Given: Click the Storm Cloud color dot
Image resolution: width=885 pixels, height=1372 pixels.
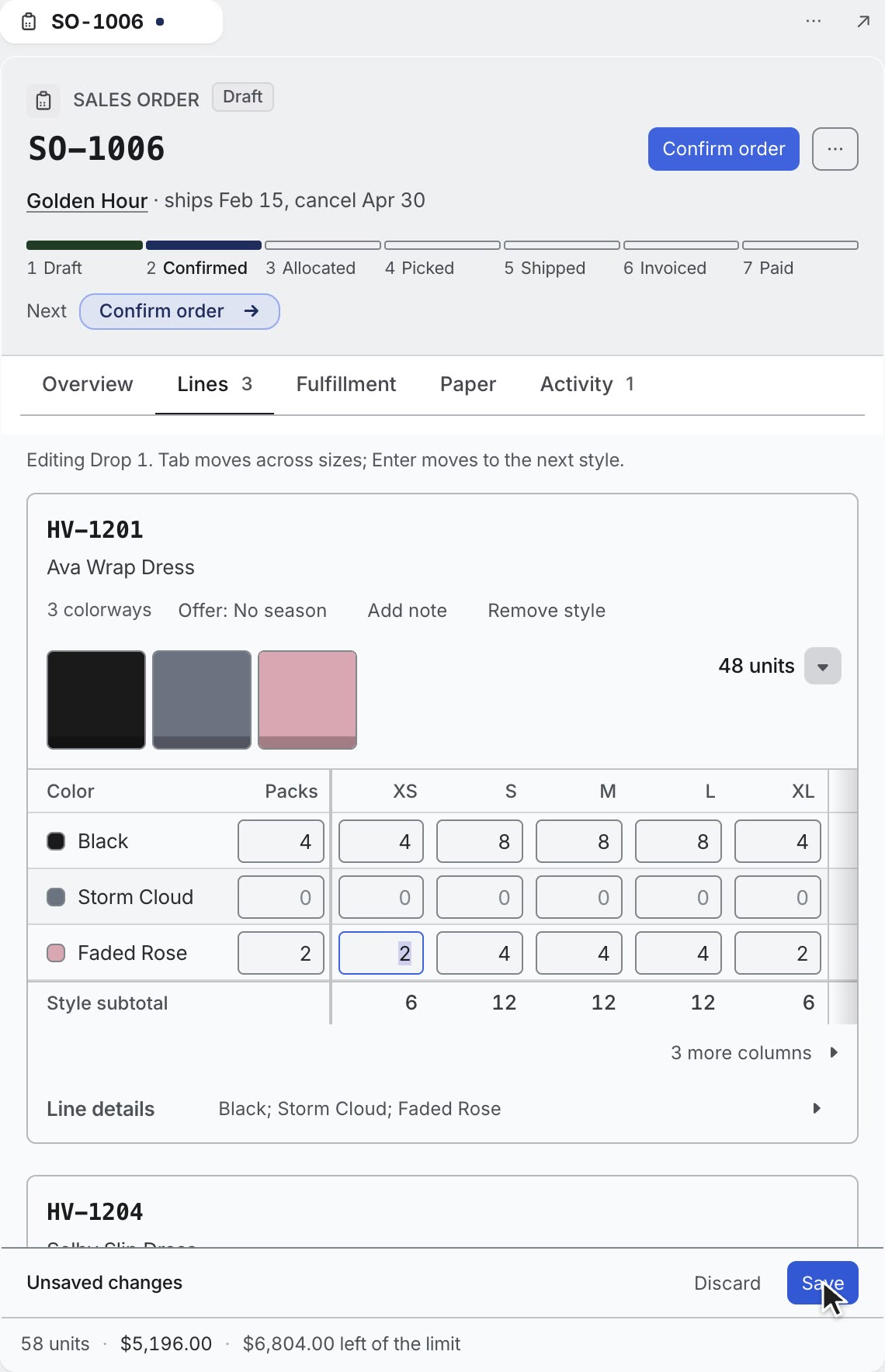Looking at the screenshot, I should [x=56, y=897].
